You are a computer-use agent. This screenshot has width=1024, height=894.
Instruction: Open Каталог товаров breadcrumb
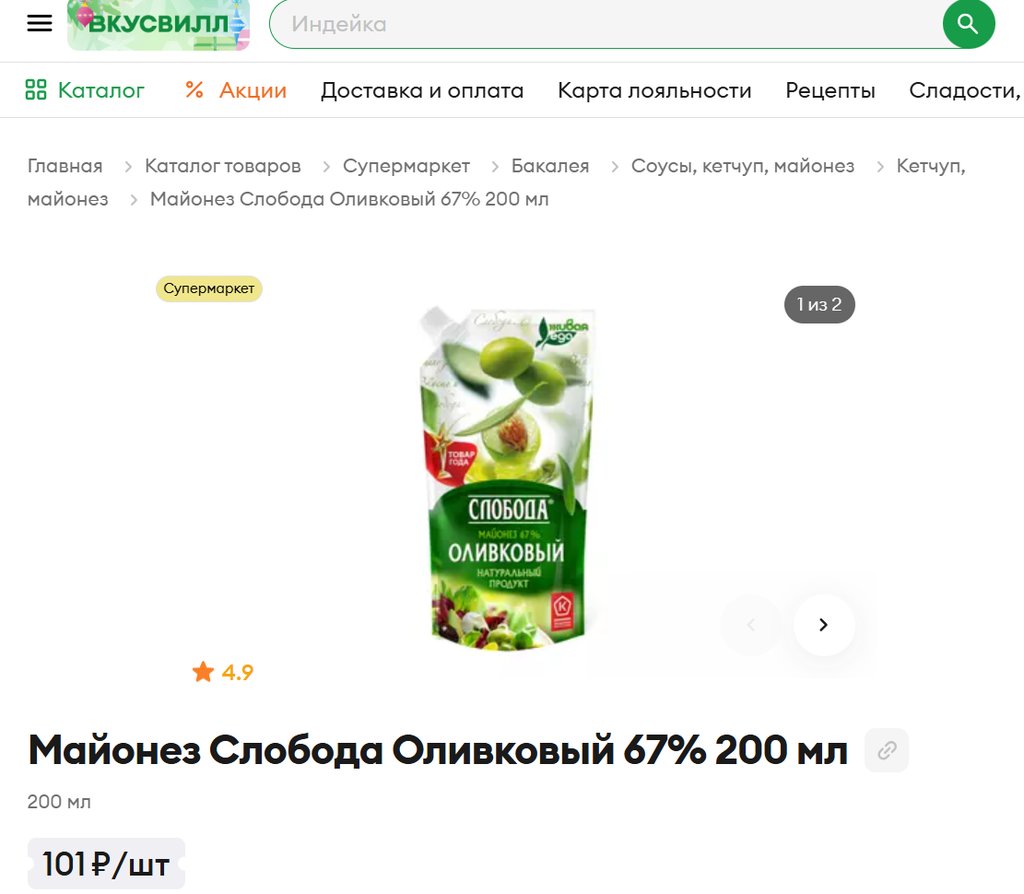[223, 166]
